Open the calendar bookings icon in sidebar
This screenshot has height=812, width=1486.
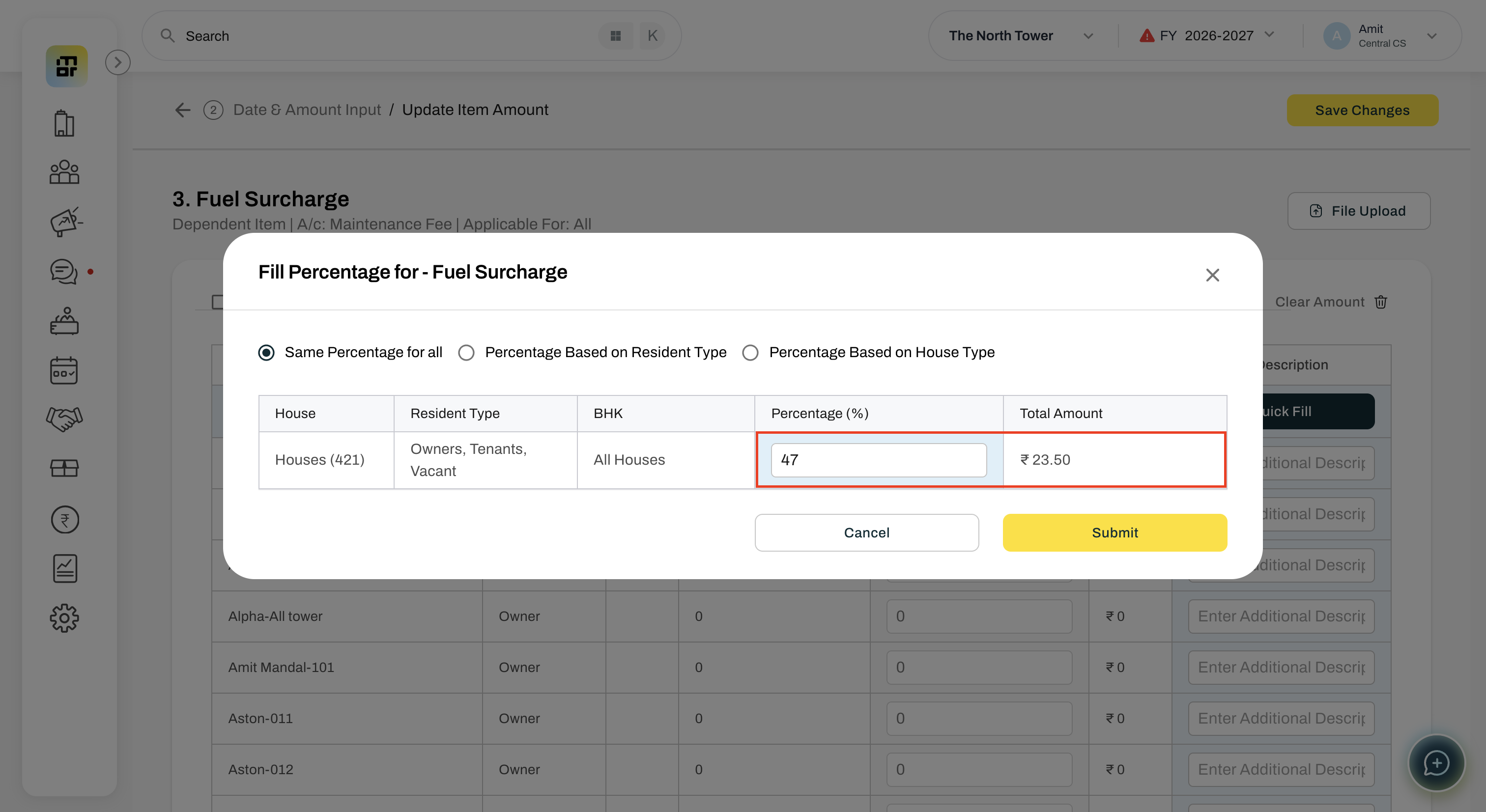point(64,371)
